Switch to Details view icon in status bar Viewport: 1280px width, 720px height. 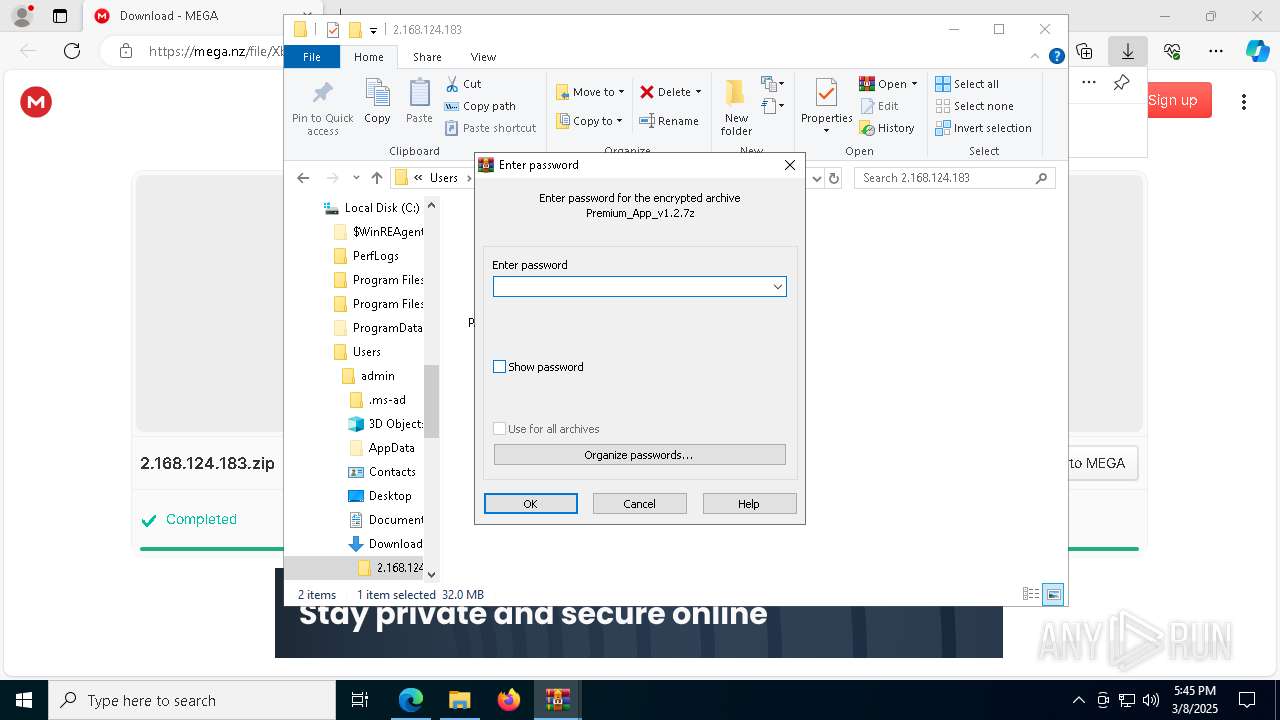click(x=1030, y=594)
